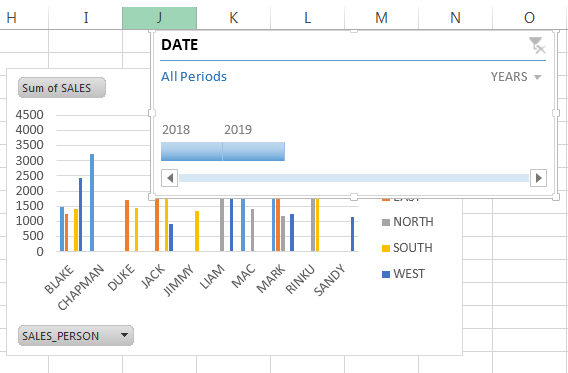This screenshot has height=373, width=568.
Task: Click the DUKE axis label
Action: (121, 277)
